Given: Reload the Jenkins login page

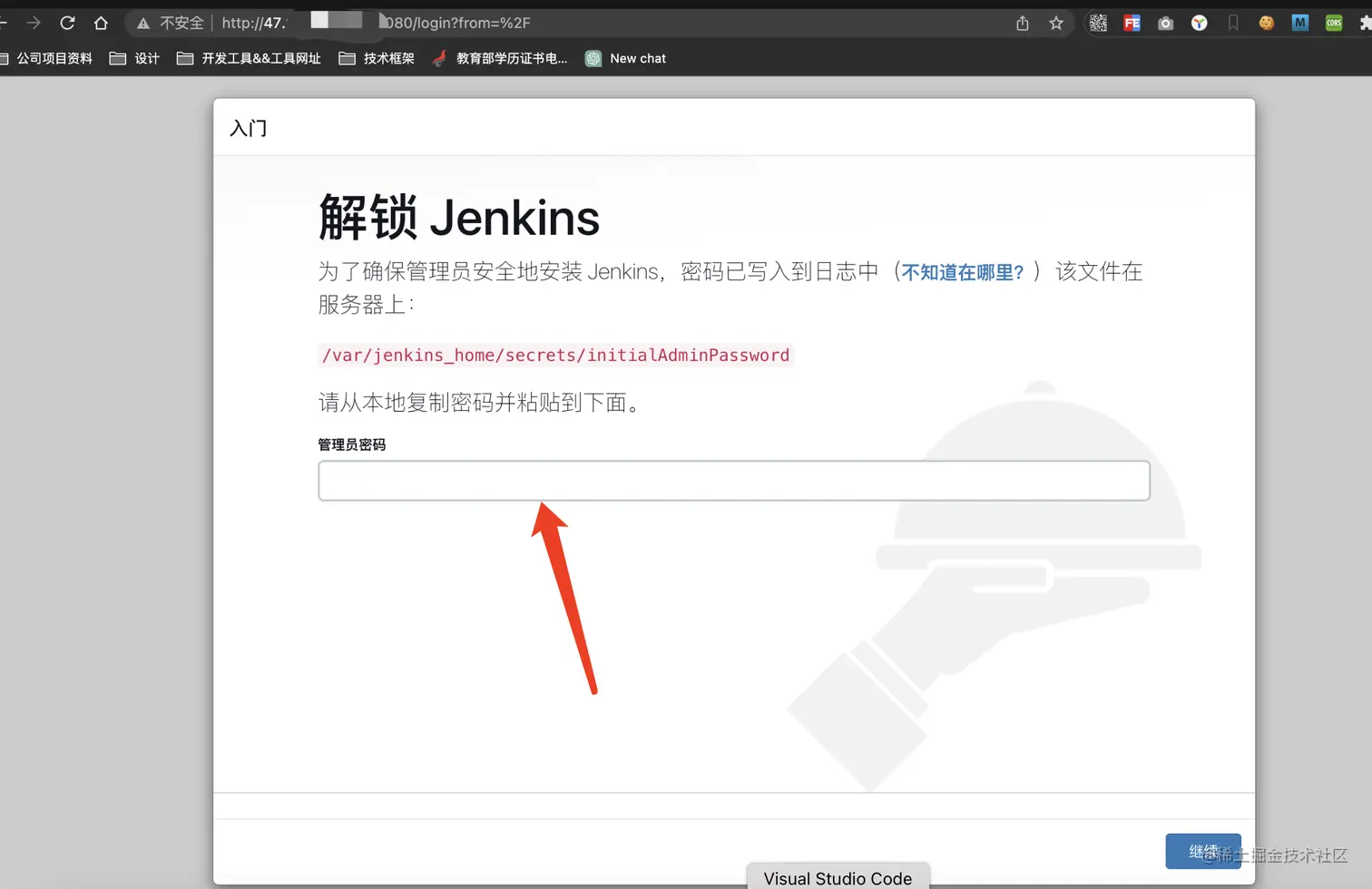Looking at the screenshot, I should click(x=67, y=23).
